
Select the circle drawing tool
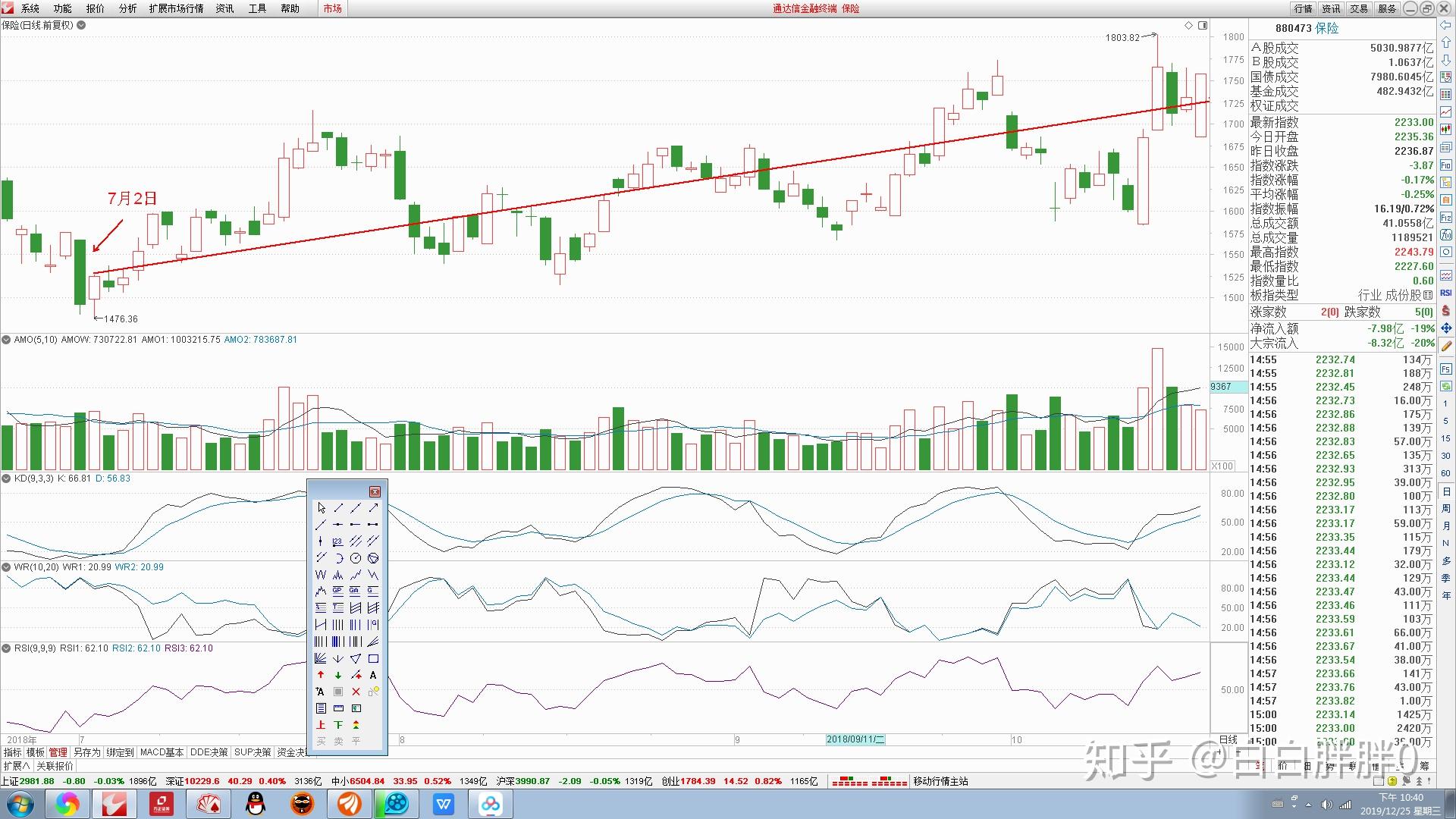pyautogui.click(x=356, y=558)
